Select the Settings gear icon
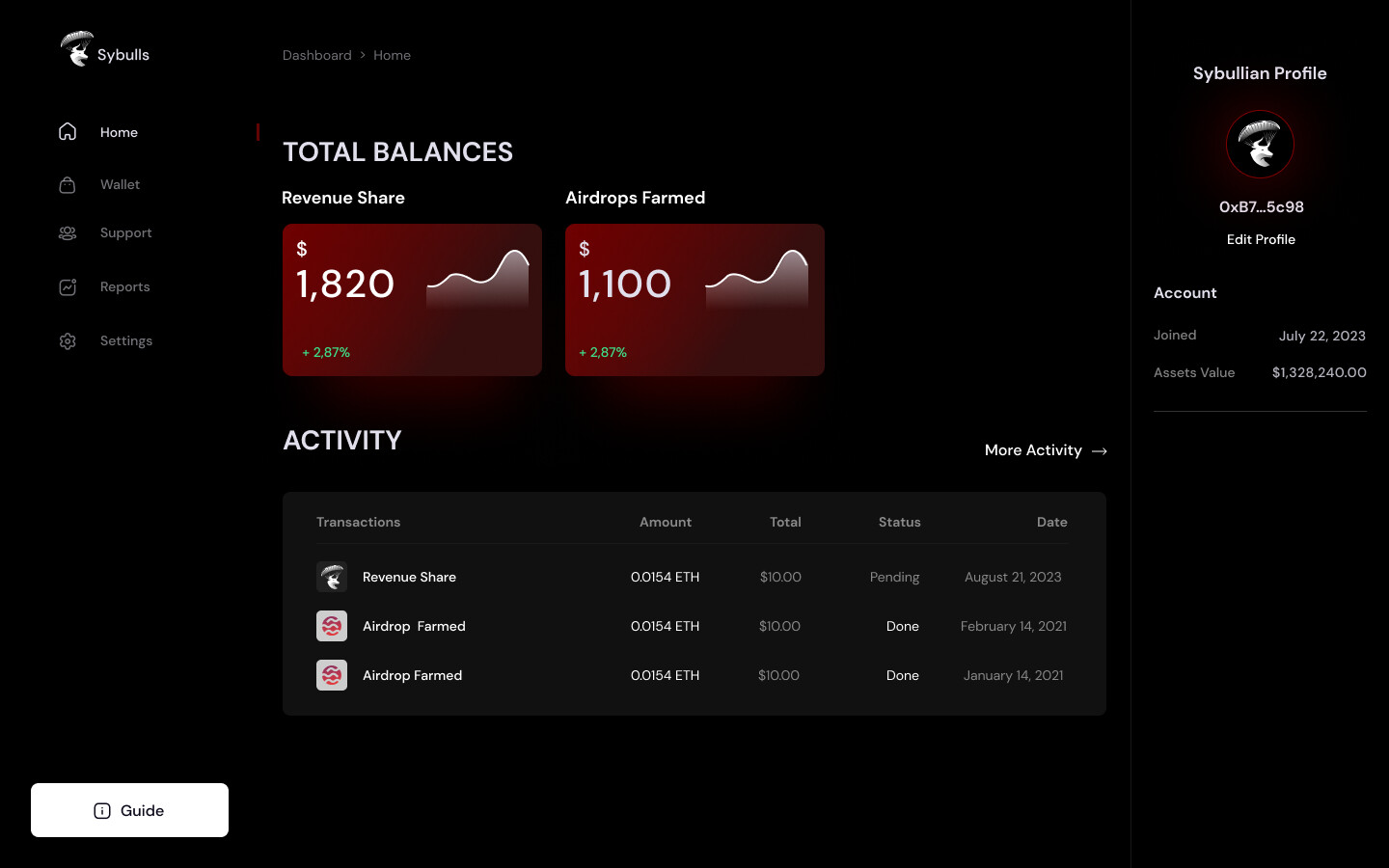The image size is (1389, 868). (67, 340)
